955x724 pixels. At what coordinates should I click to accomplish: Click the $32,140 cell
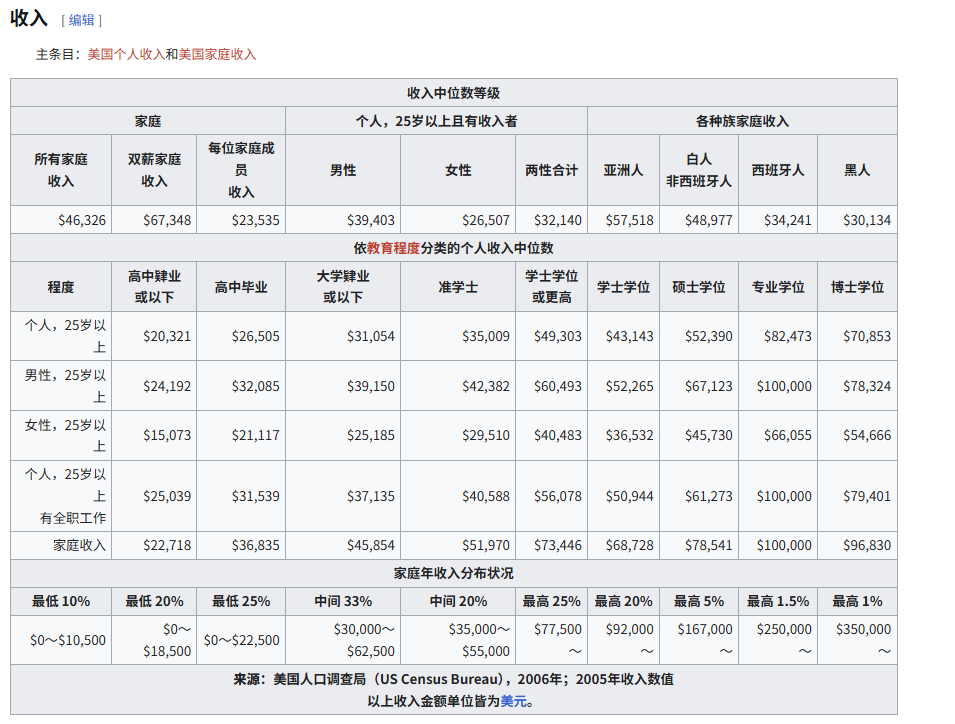click(552, 220)
